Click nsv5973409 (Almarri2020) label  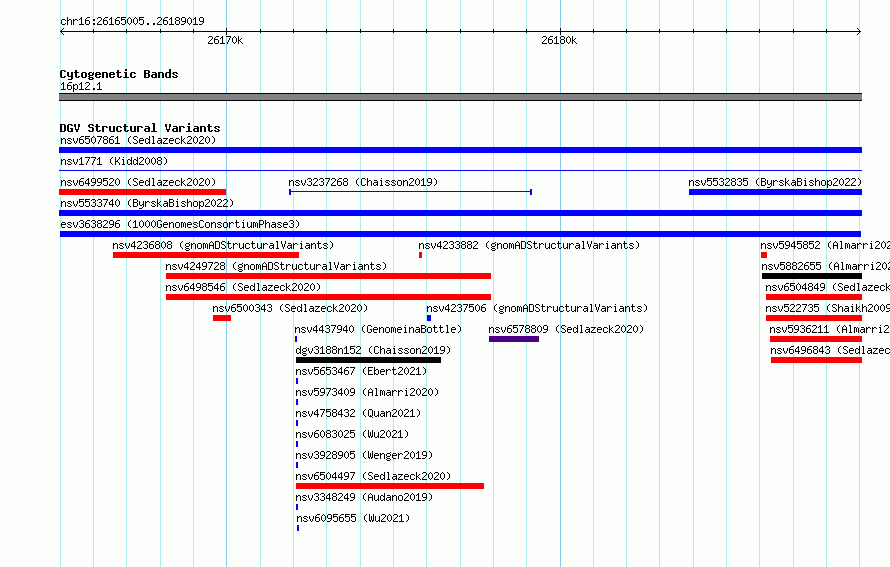(x=367, y=392)
